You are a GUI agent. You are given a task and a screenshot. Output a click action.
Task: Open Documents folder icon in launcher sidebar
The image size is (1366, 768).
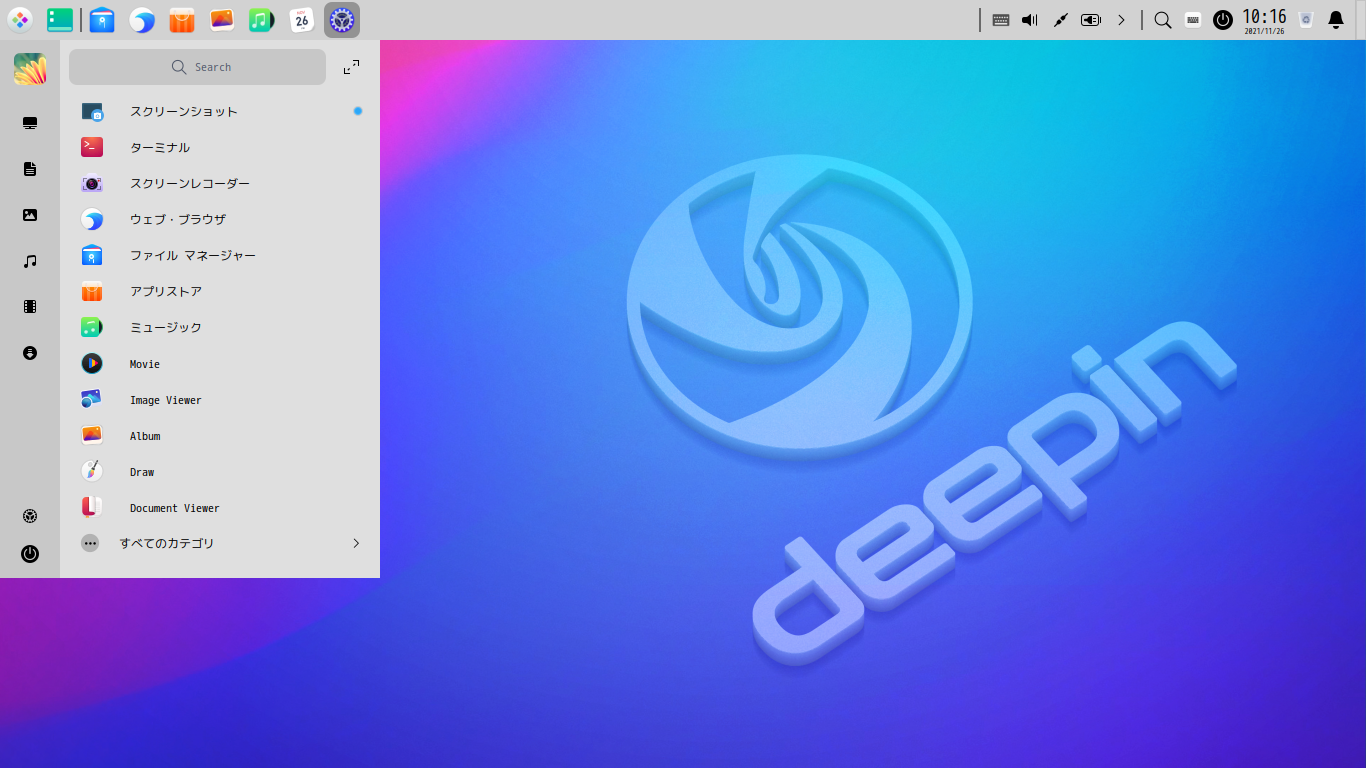(30, 169)
